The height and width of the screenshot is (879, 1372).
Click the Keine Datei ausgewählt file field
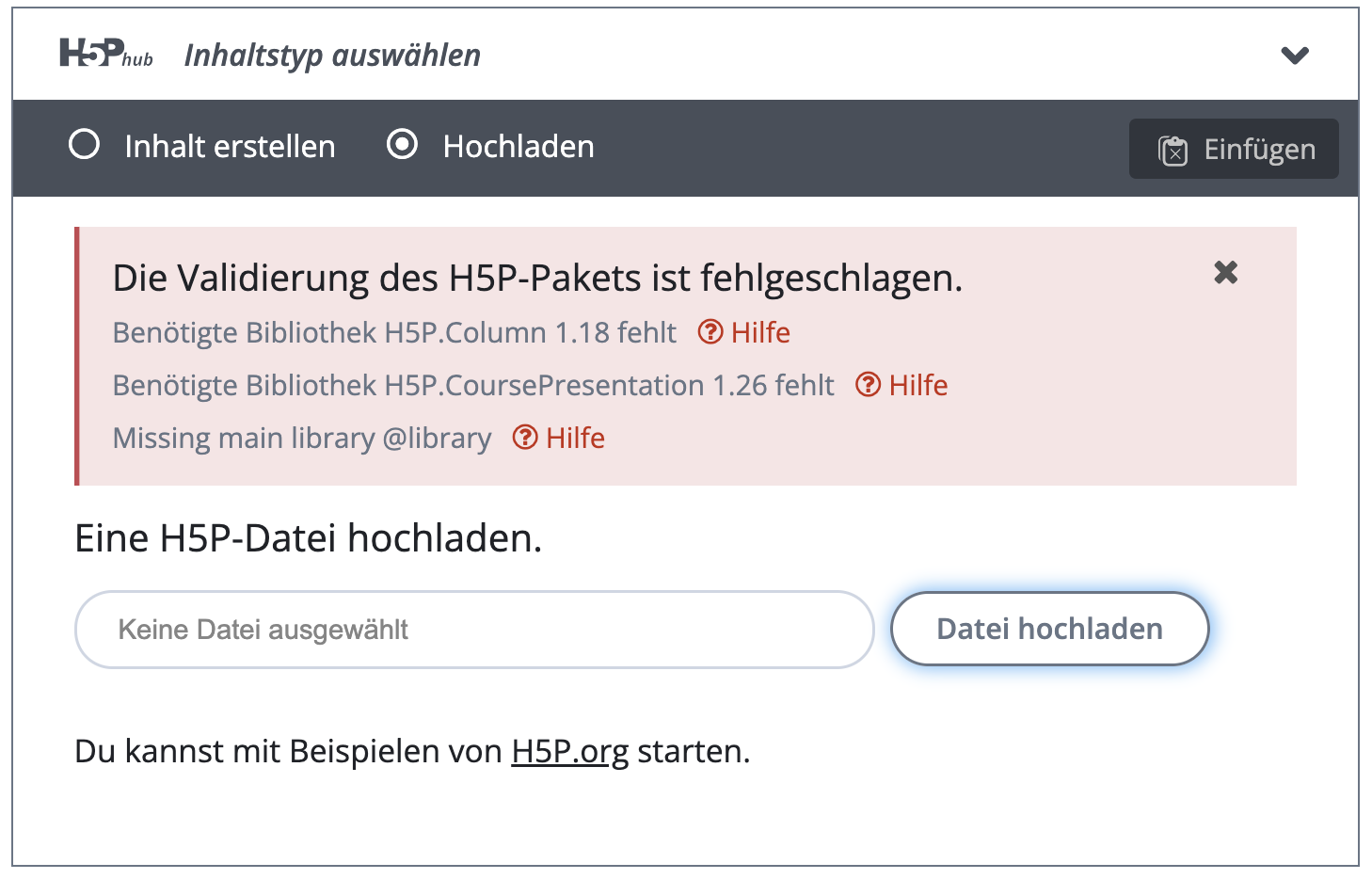474,630
